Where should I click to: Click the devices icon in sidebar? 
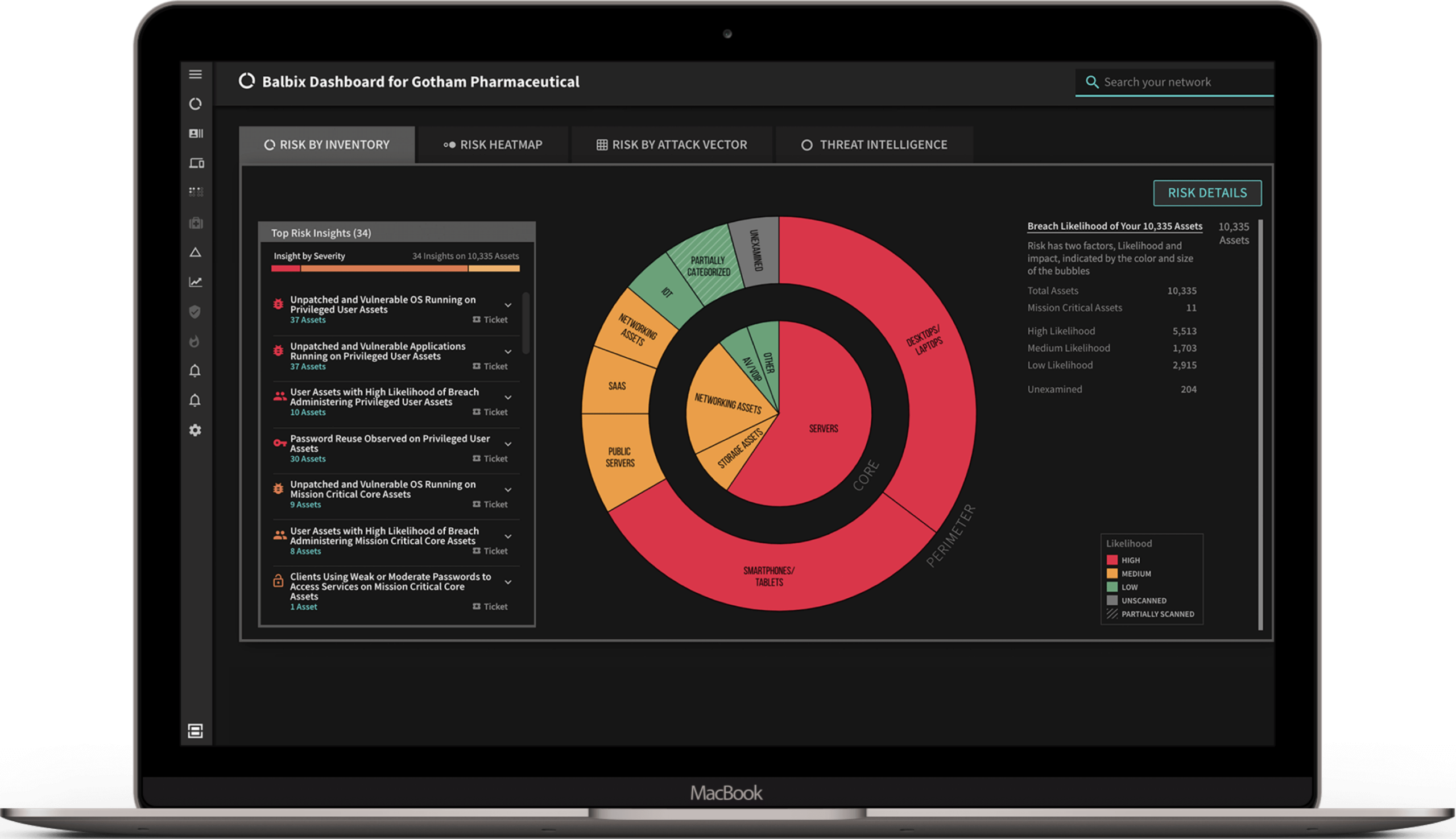tap(196, 163)
